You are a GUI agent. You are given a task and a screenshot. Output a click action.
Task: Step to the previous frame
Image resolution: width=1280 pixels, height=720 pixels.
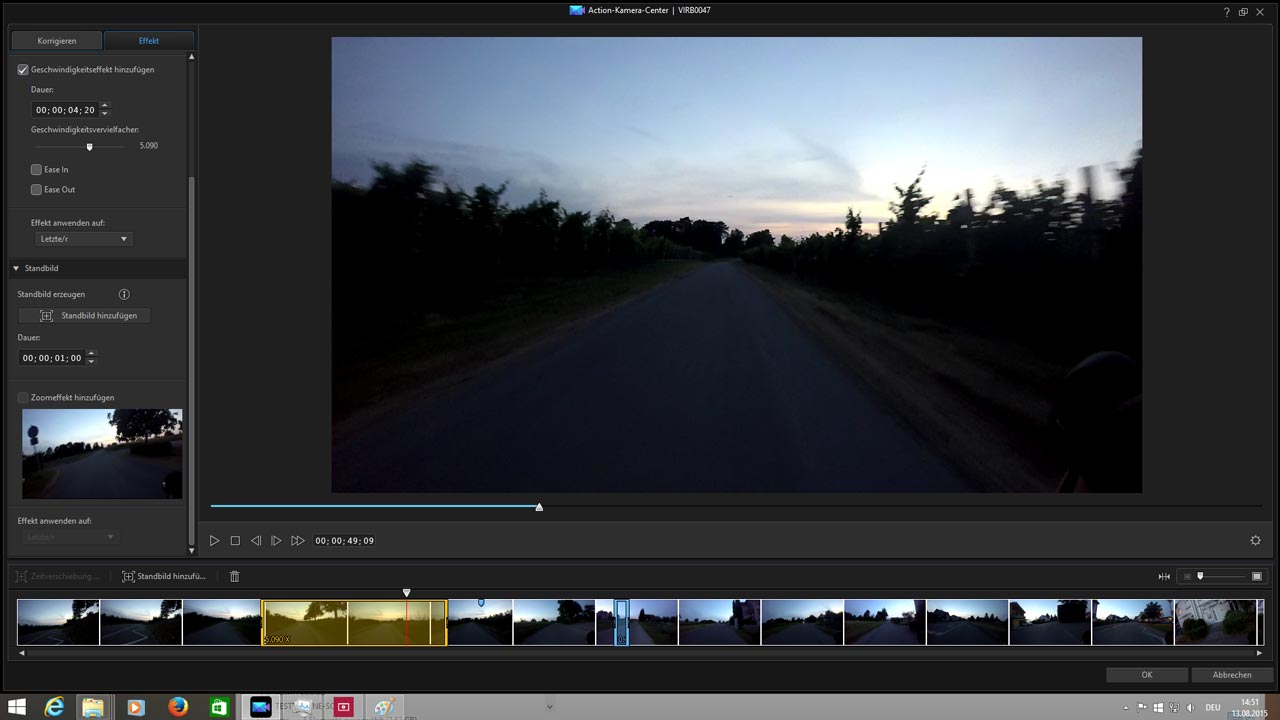click(x=256, y=541)
